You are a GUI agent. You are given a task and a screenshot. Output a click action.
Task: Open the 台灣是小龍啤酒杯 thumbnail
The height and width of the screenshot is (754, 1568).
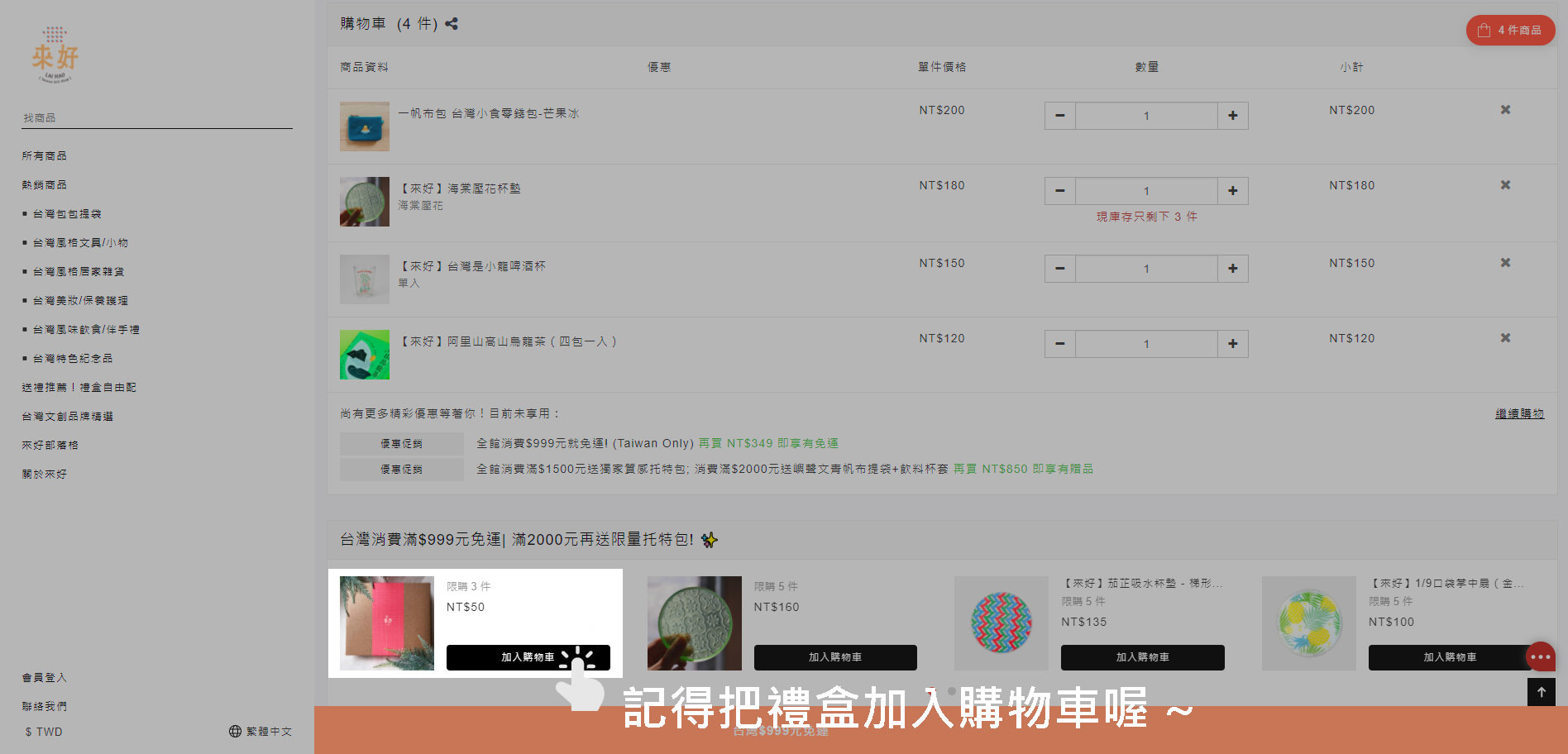(x=365, y=279)
